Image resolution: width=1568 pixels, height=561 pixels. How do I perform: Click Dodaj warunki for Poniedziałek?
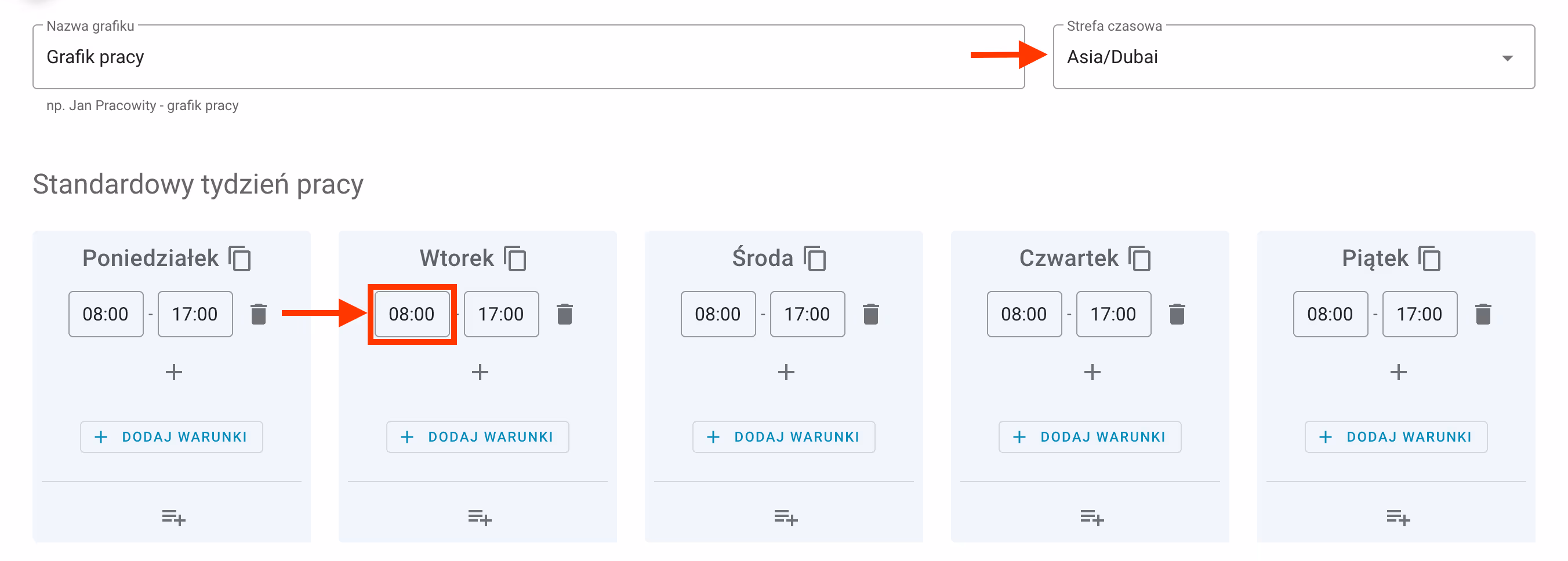(x=172, y=437)
